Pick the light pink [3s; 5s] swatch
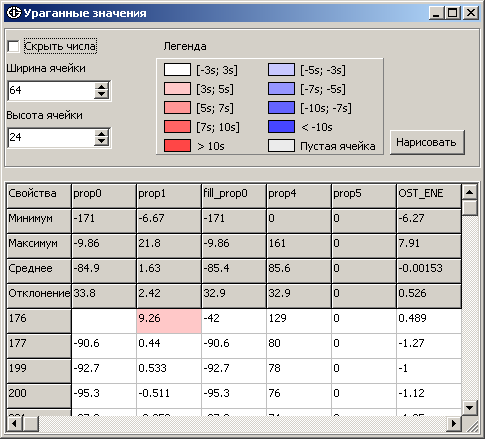The height and width of the screenshot is (439, 485). (x=177, y=89)
